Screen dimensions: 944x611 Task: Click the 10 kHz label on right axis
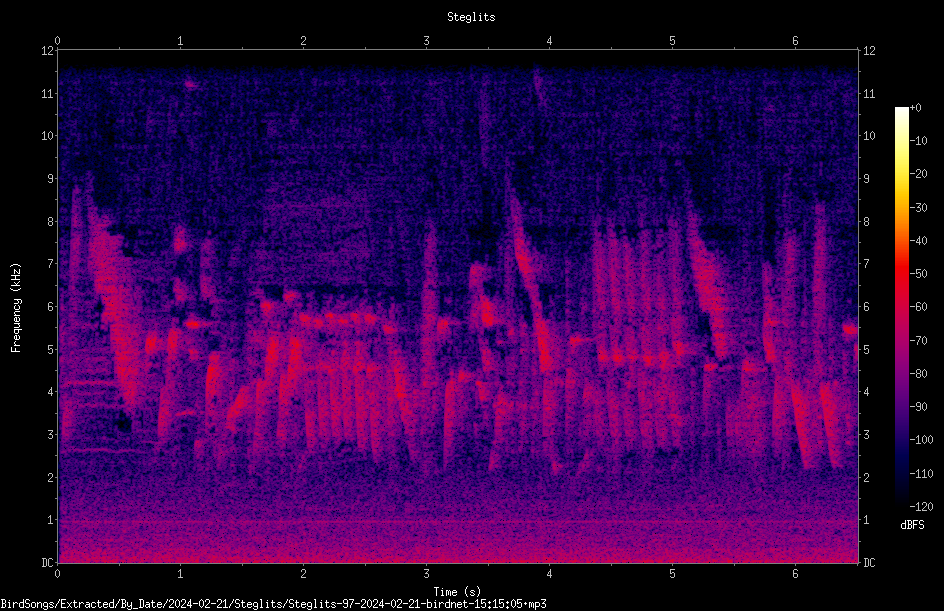coord(869,135)
